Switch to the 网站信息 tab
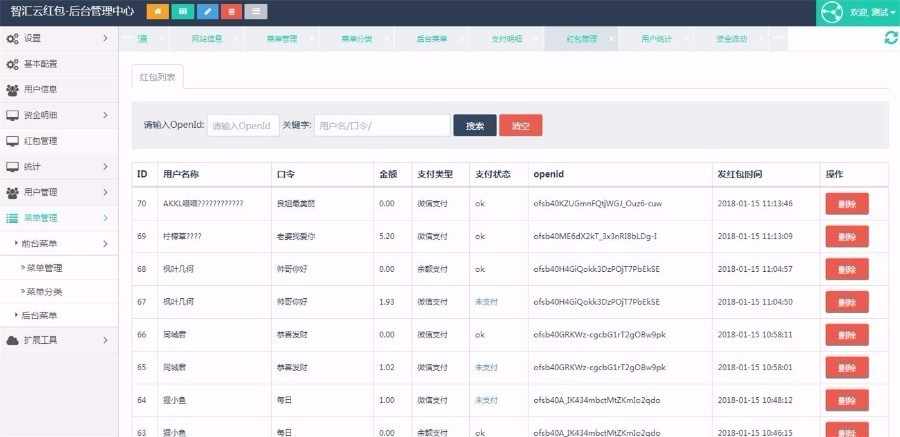The height and width of the screenshot is (437, 900). (x=207, y=39)
